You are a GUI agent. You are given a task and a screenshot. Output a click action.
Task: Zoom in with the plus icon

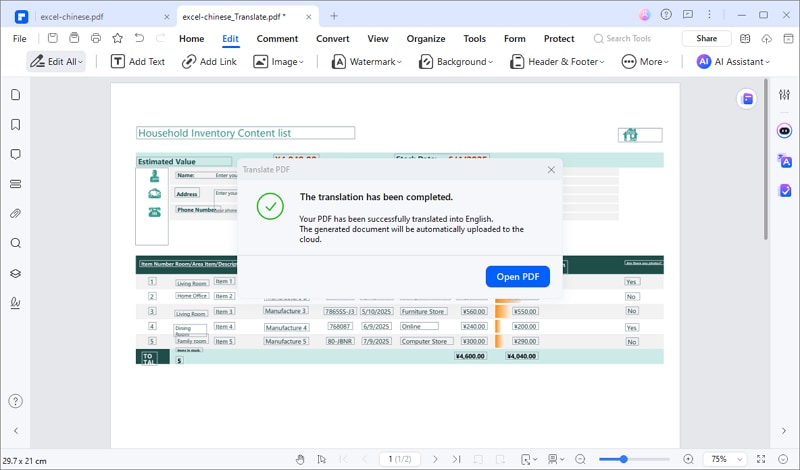(x=688, y=459)
